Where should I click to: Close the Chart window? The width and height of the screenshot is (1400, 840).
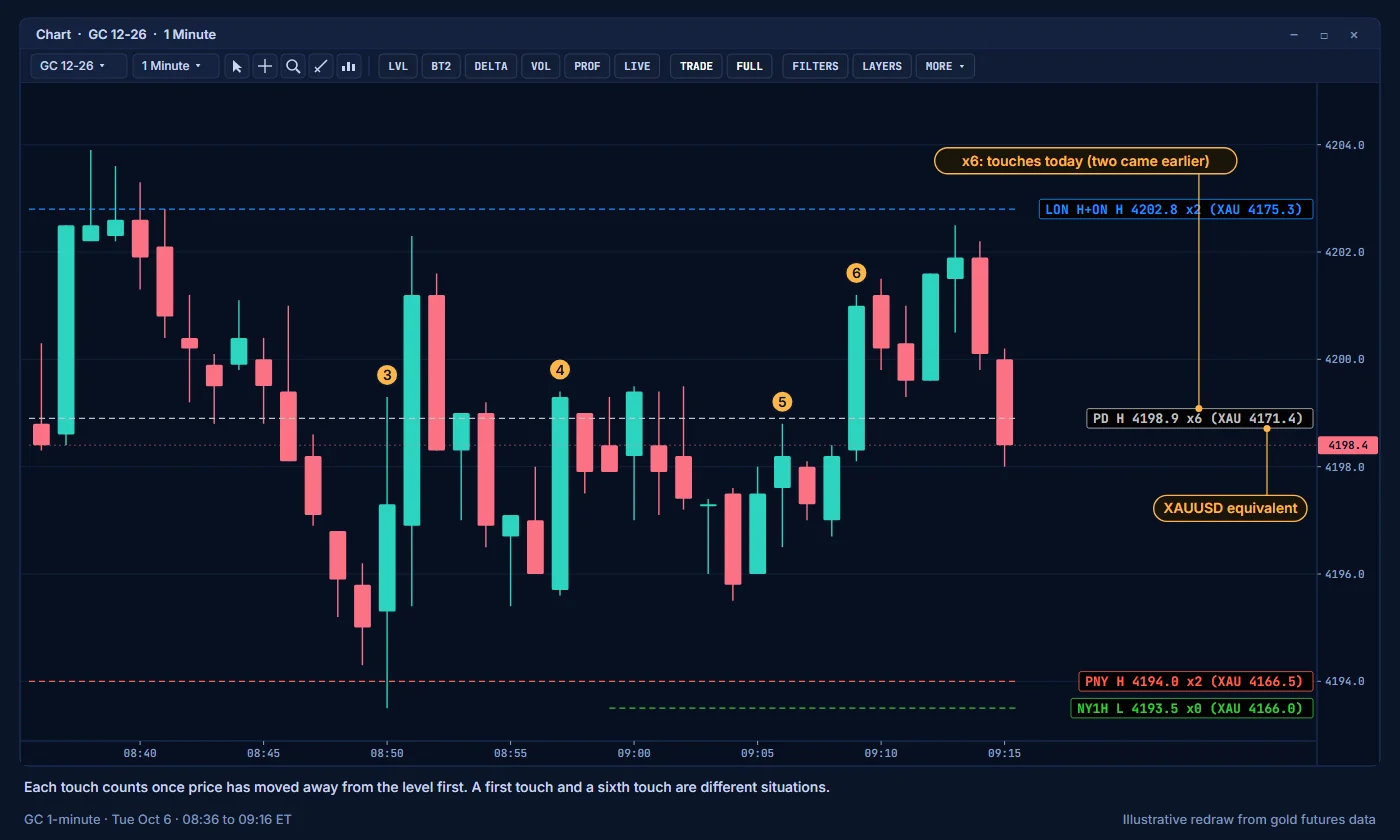1354,35
